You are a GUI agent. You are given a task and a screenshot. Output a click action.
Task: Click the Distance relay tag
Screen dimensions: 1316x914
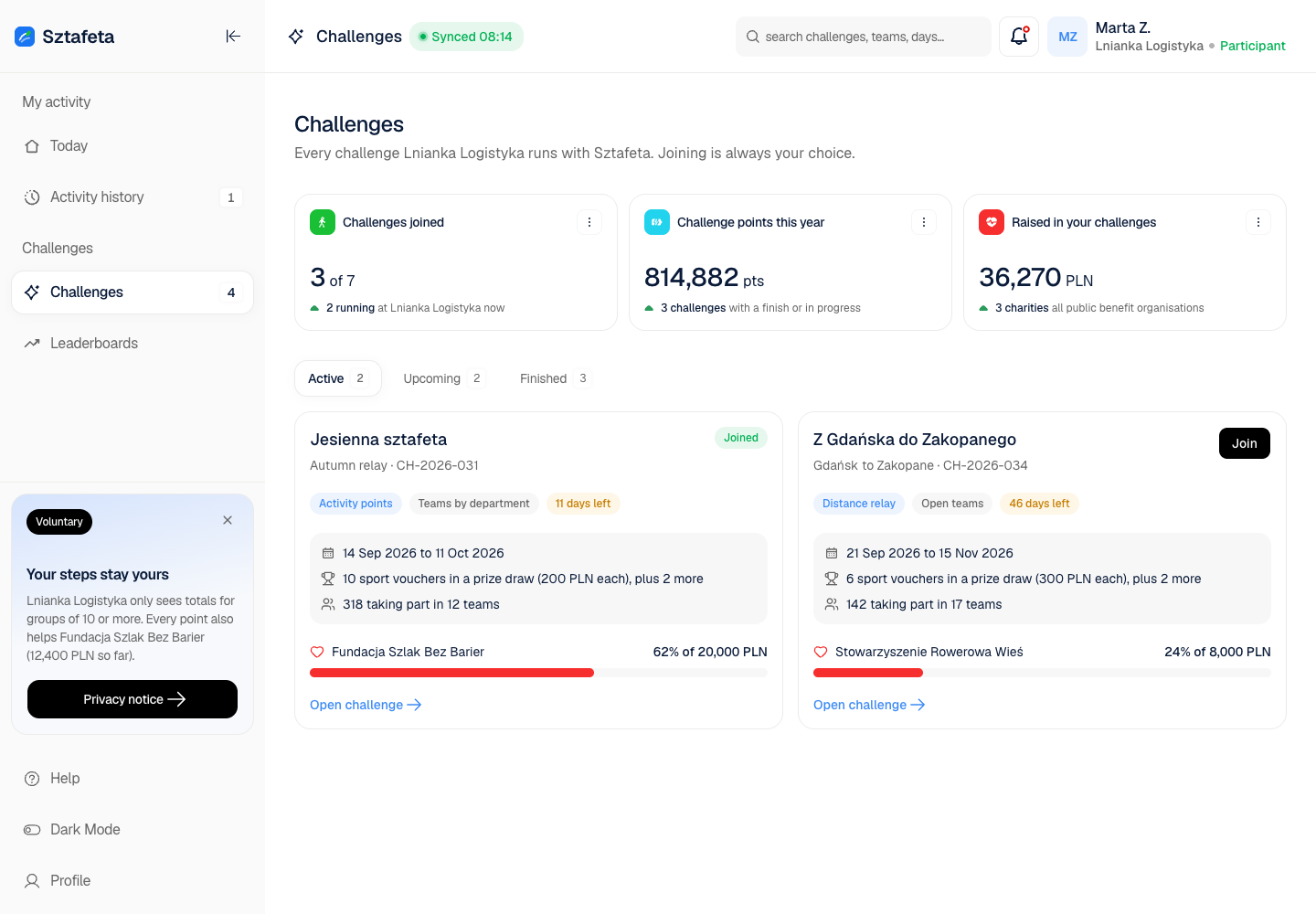point(859,504)
